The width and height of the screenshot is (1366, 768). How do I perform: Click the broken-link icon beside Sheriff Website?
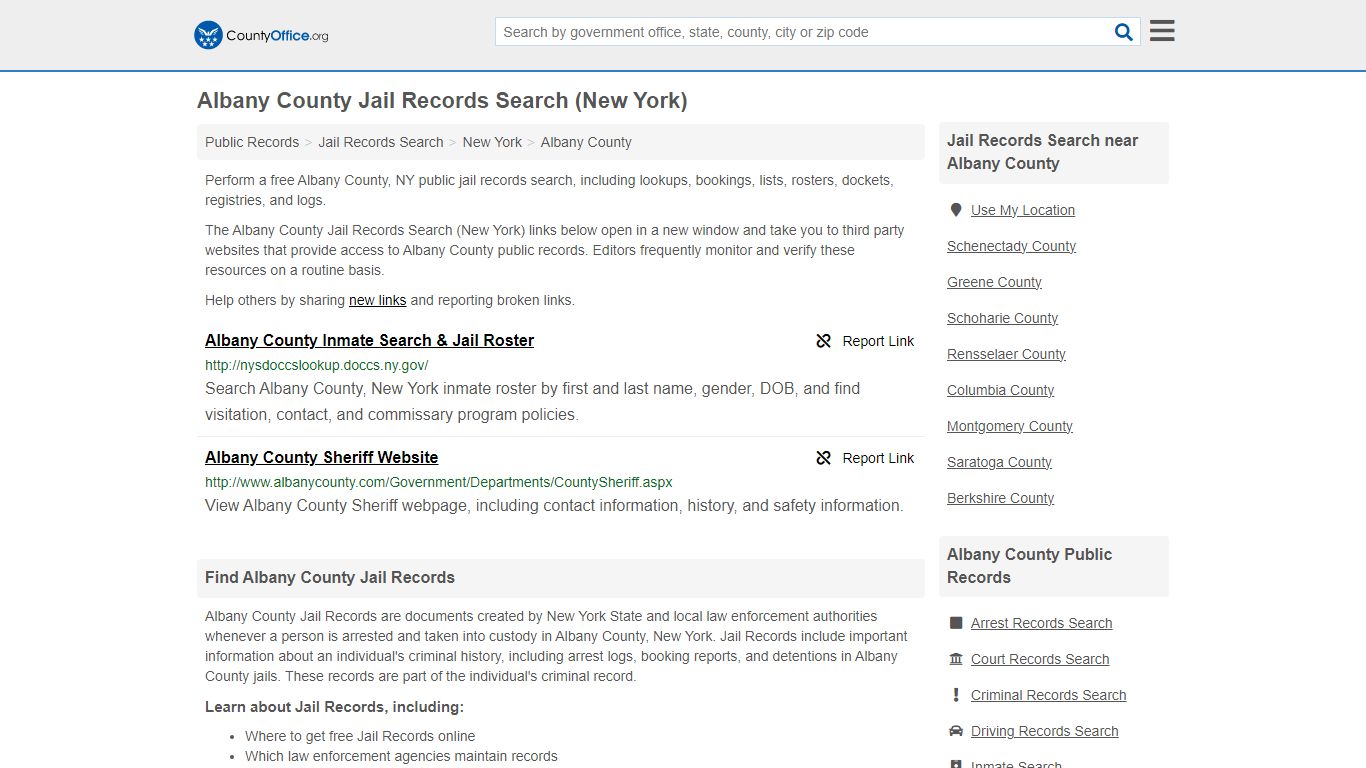point(824,458)
